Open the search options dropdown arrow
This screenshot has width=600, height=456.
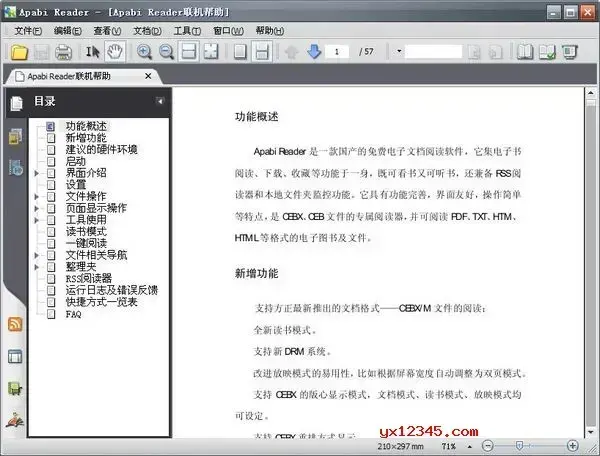[x=399, y=51]
